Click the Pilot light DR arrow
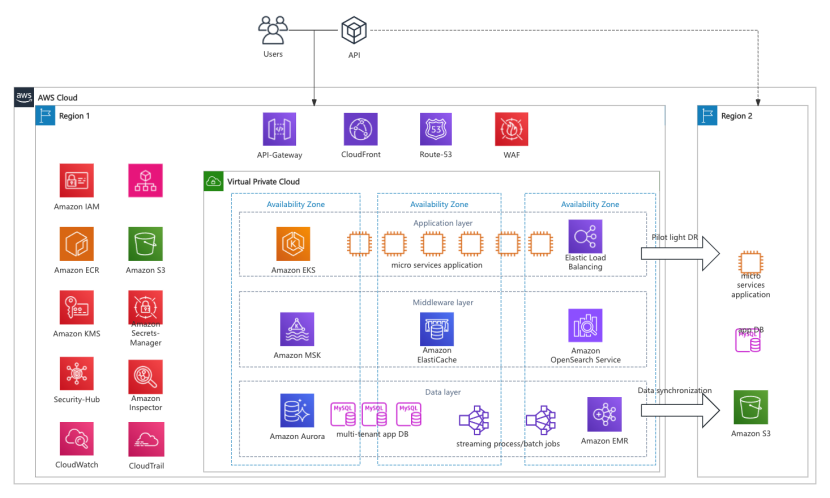The image size is (830, 498). (x=680, y=254)
